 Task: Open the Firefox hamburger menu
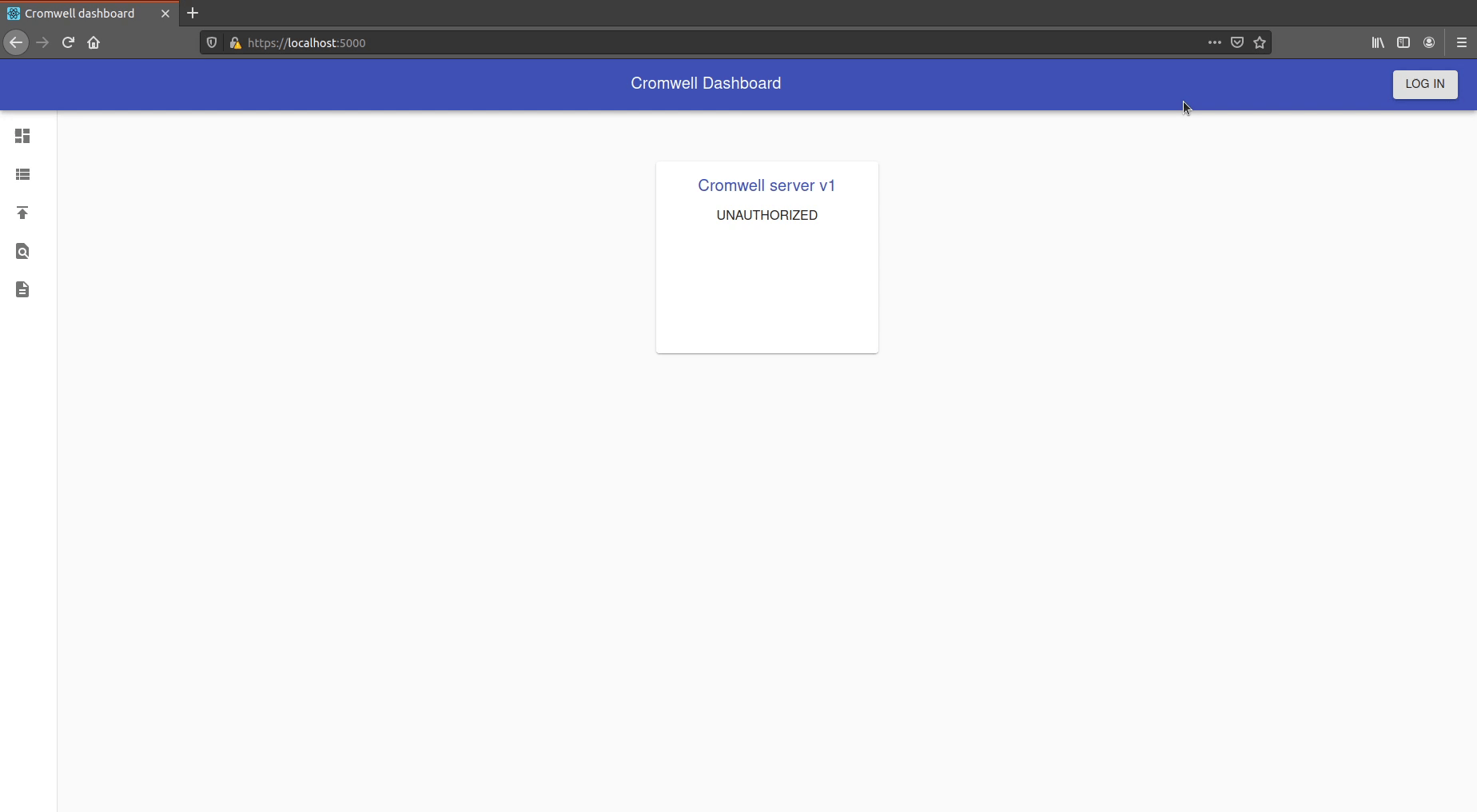click(1462, 42)
